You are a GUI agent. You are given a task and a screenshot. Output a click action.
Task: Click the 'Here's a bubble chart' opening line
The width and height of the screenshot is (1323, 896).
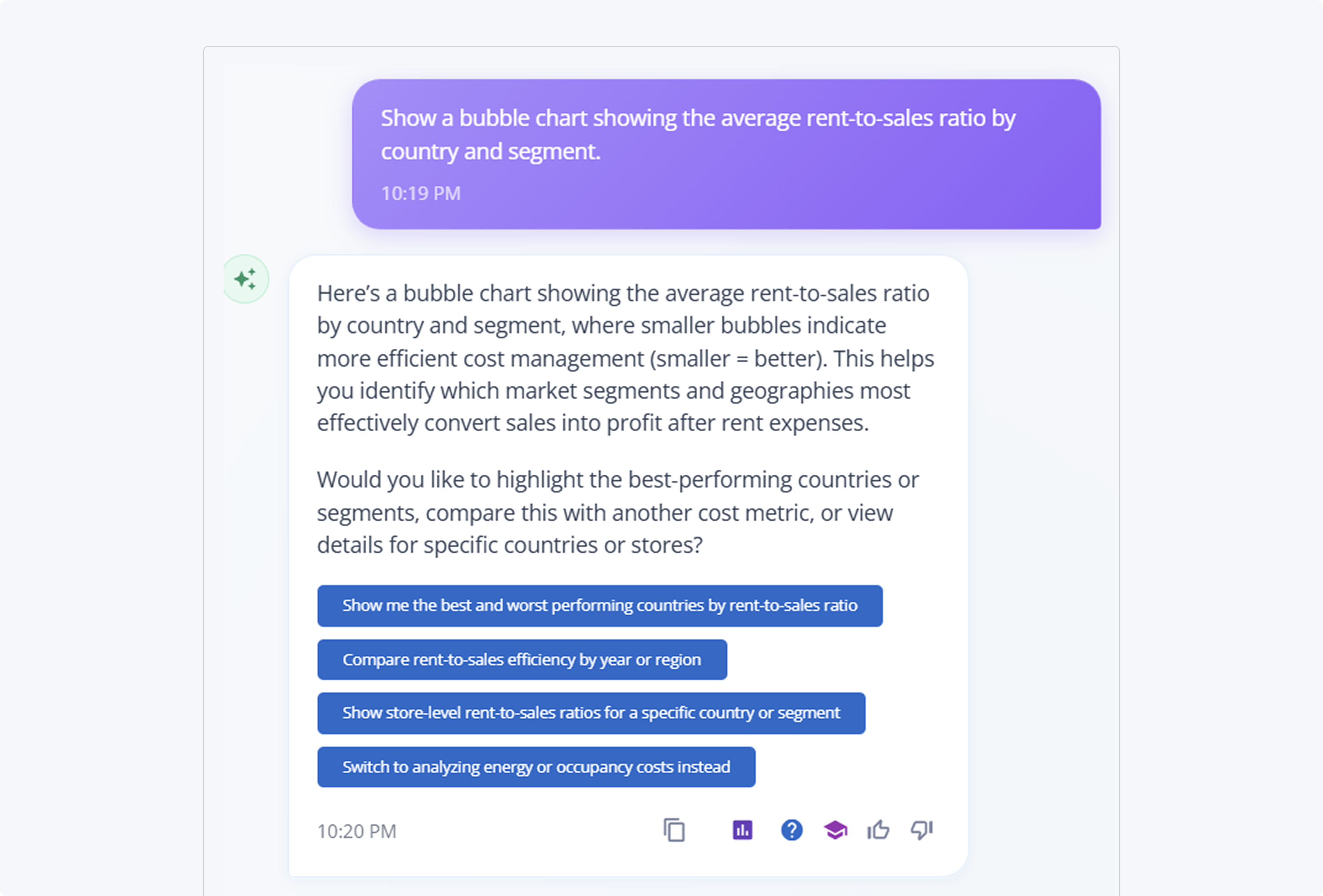(623, 294)
